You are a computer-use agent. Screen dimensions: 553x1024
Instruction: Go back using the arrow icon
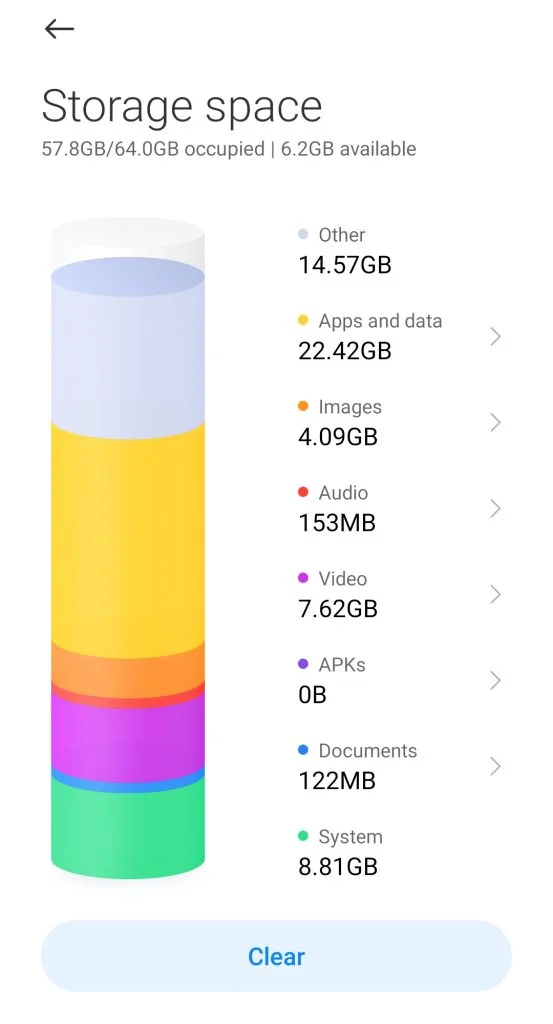(x=59, y=29)
